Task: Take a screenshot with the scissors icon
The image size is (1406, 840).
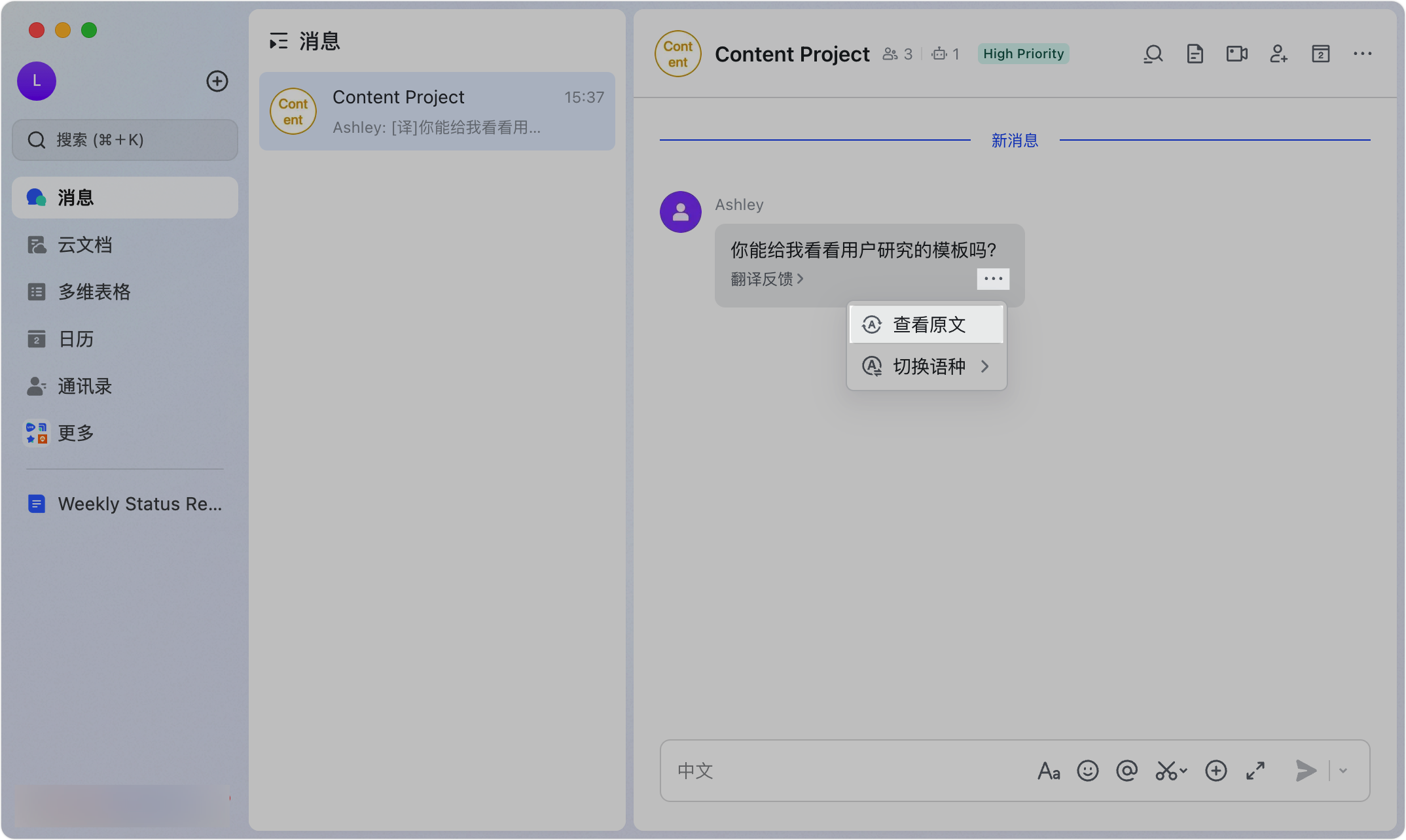Action: click(1166, 771)
